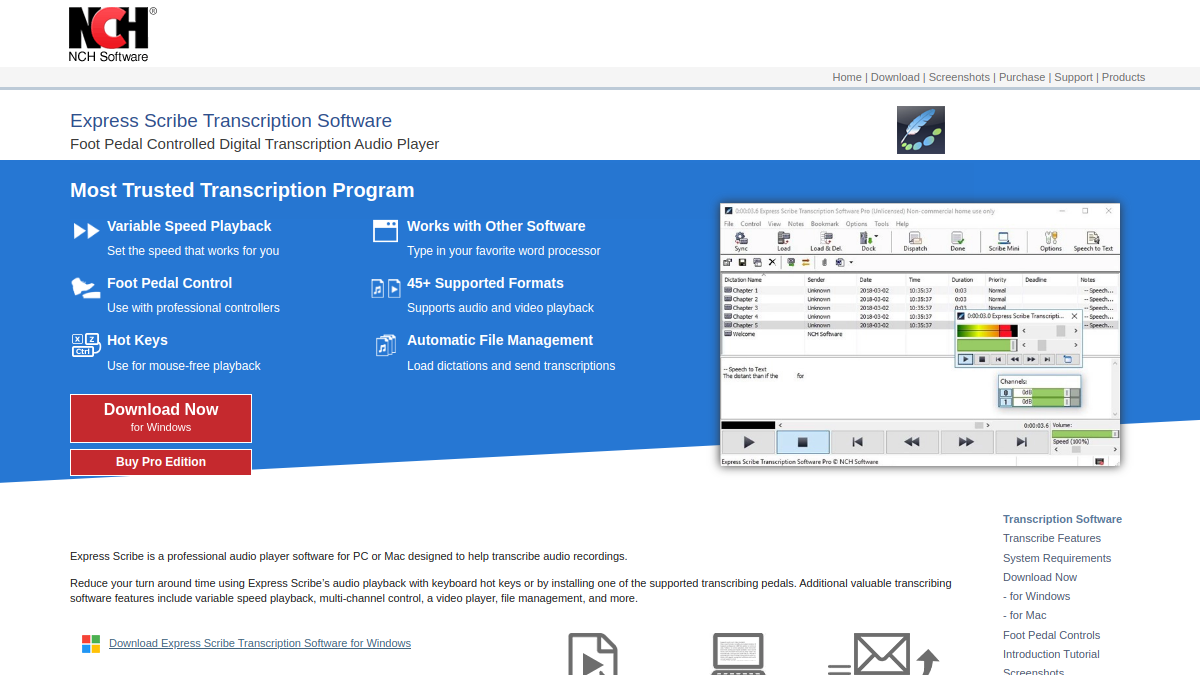The image size is (1200, 675).
Task: Go to the Purchase page
Action: (1022, 77)
